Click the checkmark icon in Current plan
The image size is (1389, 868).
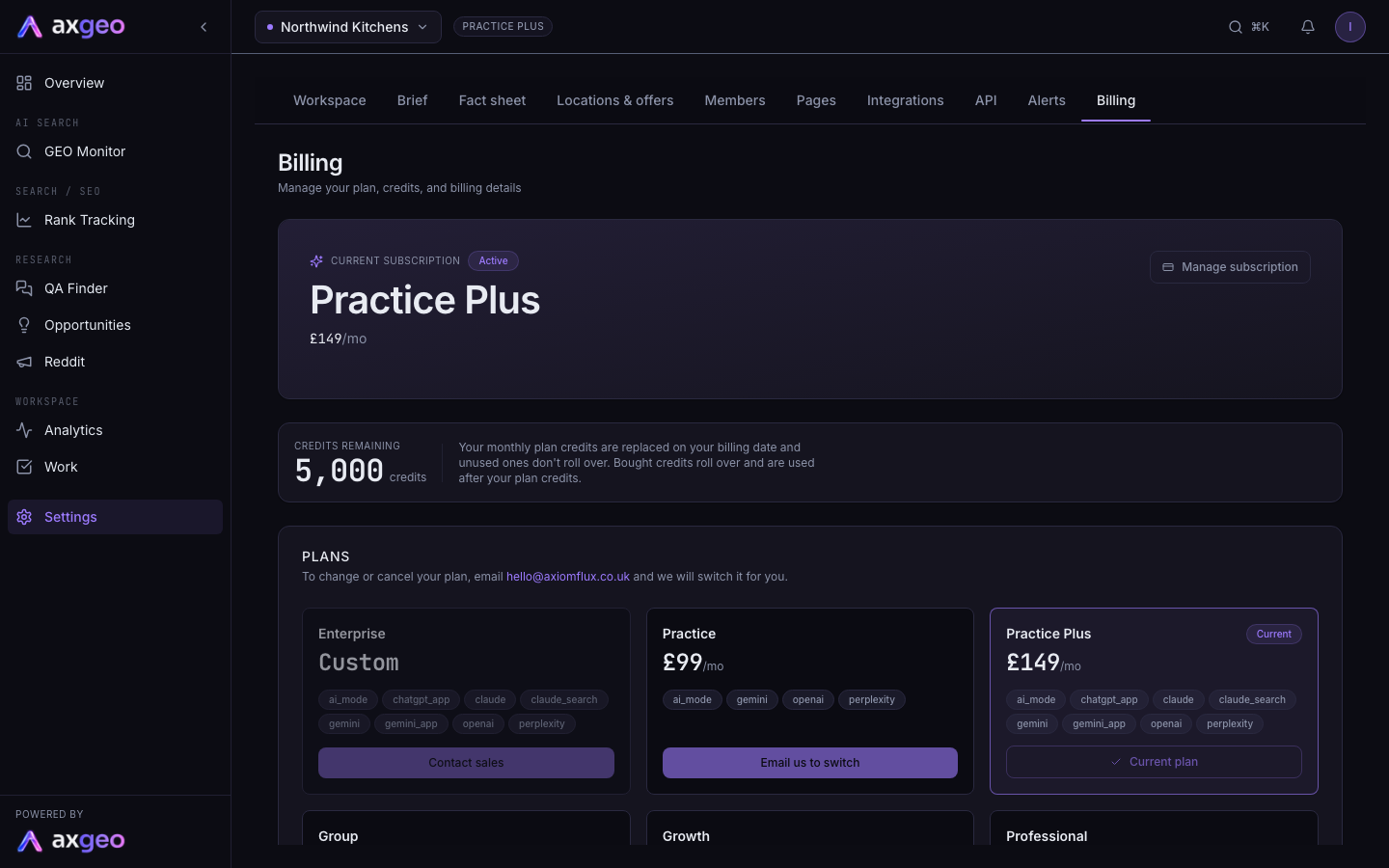(1116, 762)
